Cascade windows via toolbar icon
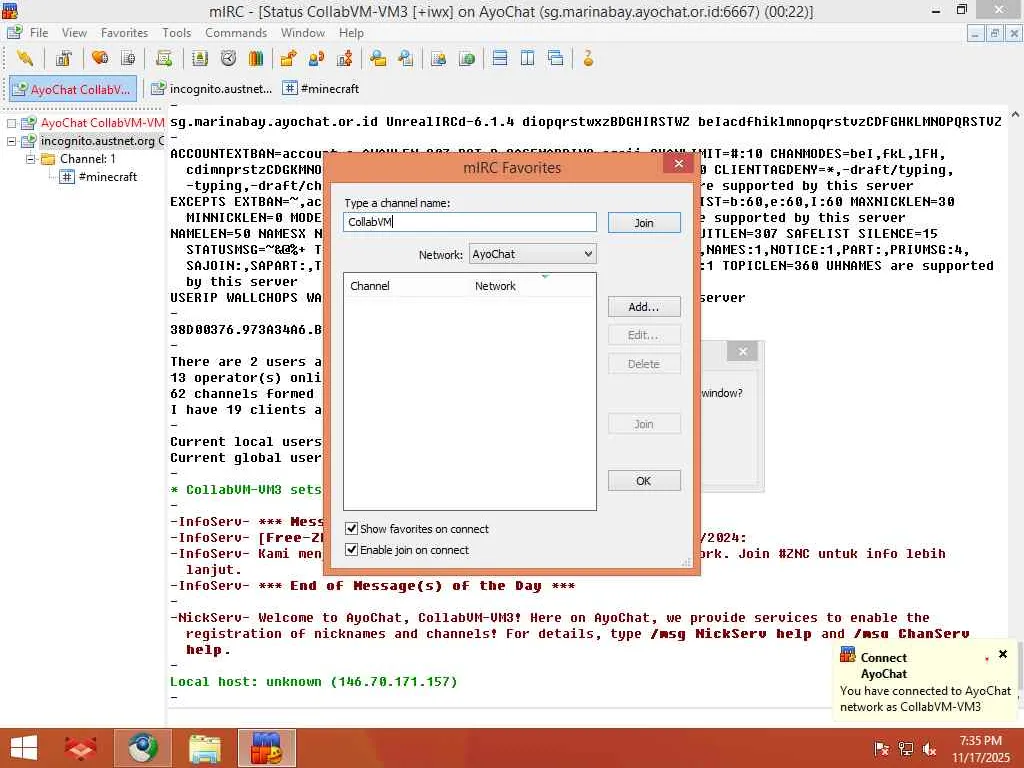The image size is (1024, 768). click(556, 59)
